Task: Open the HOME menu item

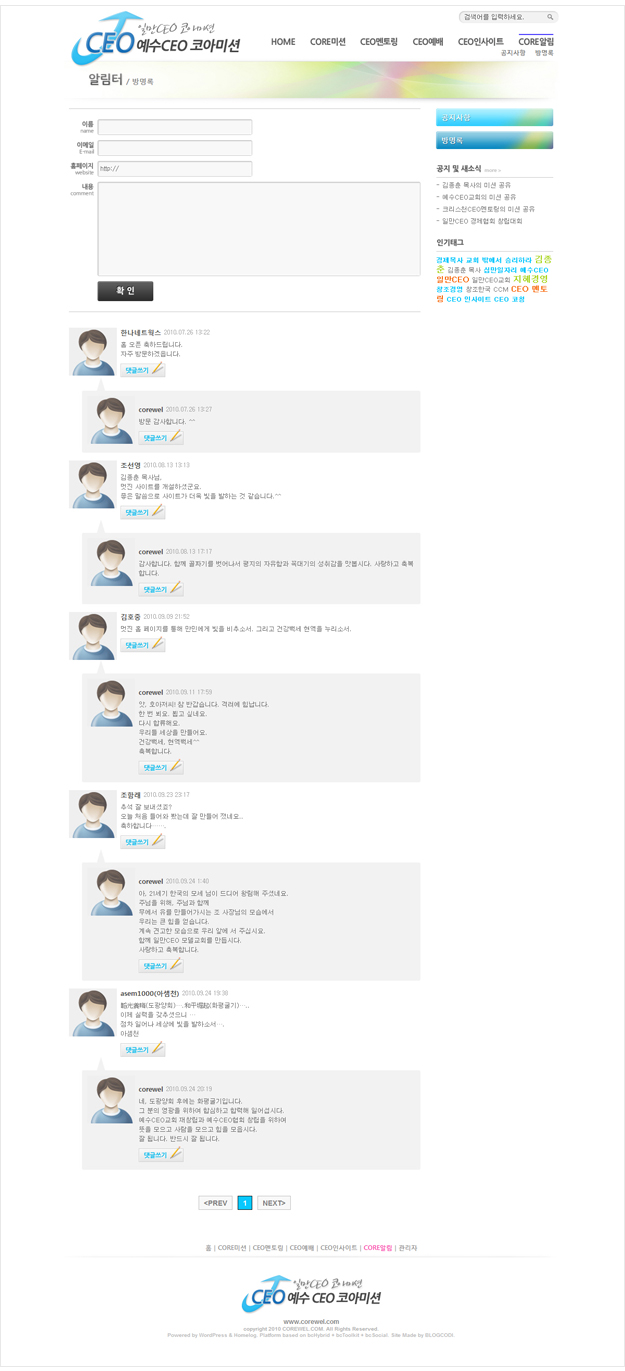Action: 283,42
